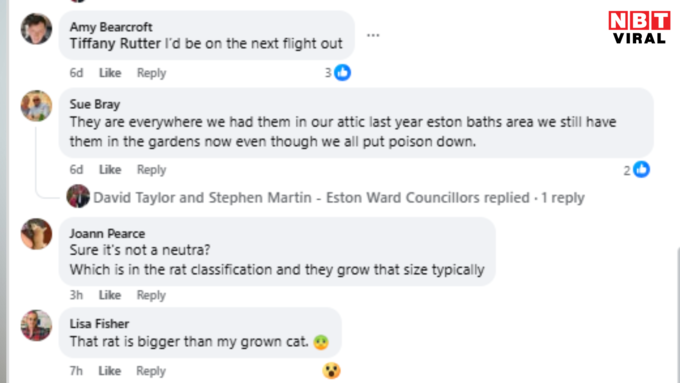View like reactions on Sue Bray's comment
The height and width of the screenshot is (383, 680).
637,170
